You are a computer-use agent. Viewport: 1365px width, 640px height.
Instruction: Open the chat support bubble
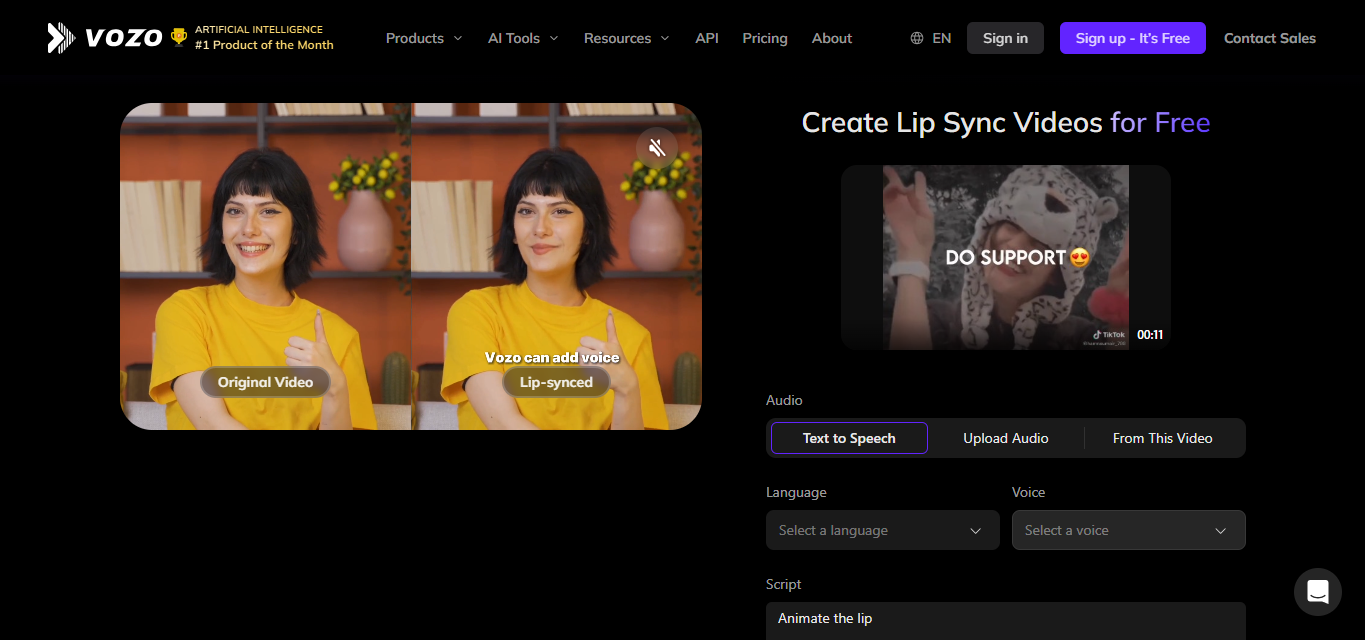coord(1317,591)
